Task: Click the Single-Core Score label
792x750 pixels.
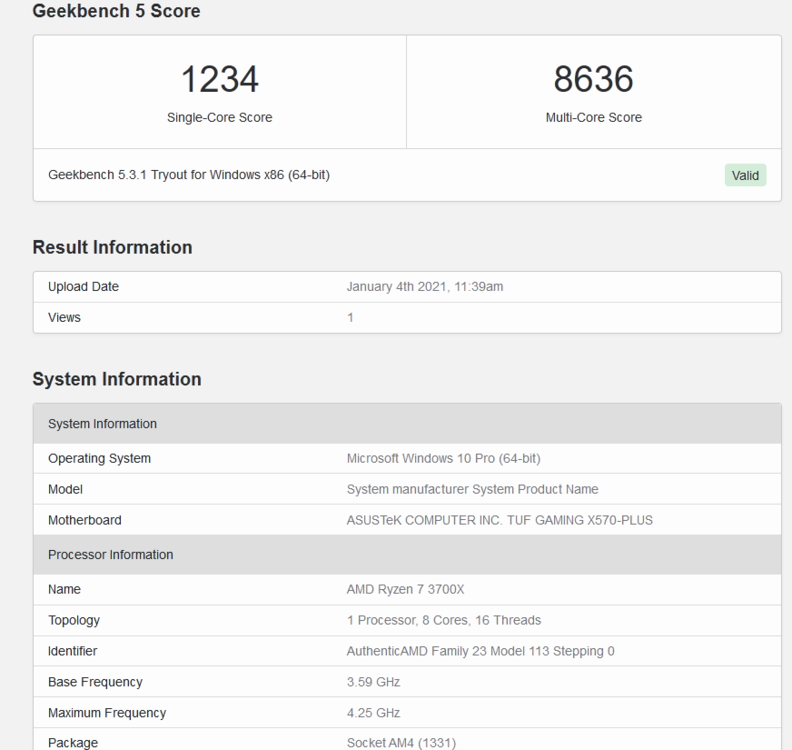Action: (219, 117)
